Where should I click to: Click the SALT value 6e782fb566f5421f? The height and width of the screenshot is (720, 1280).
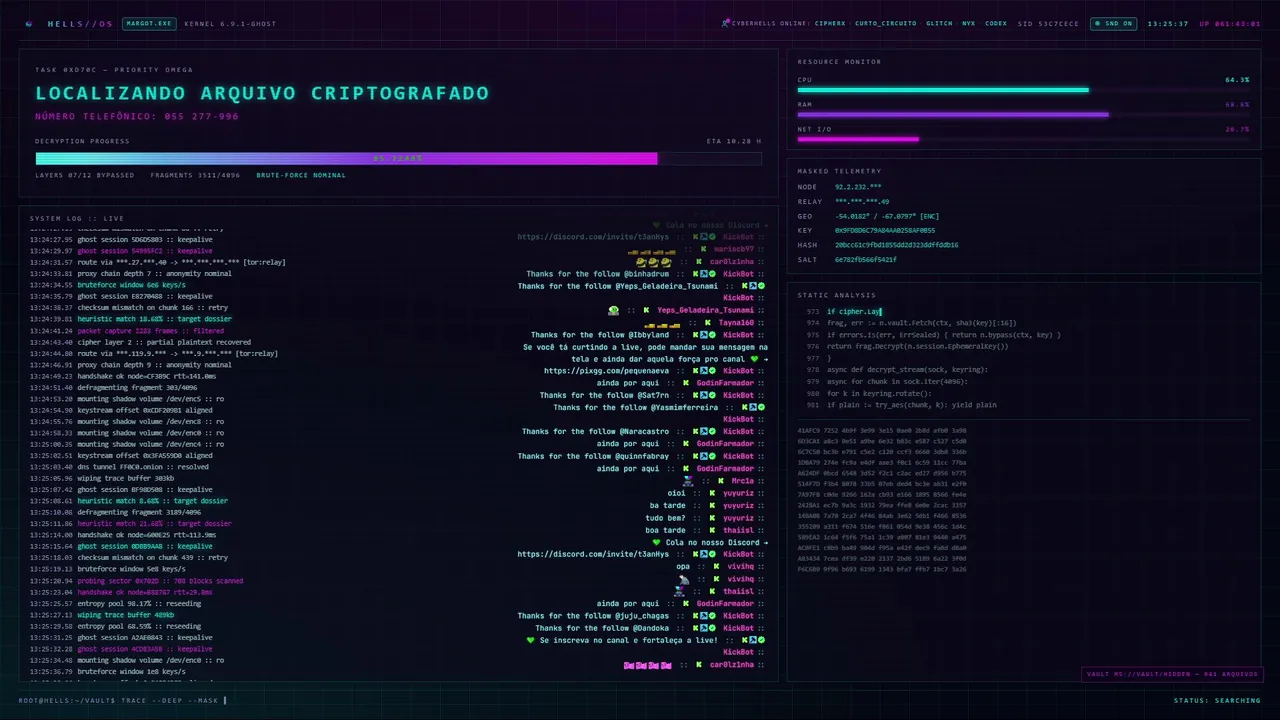[866, 260]
